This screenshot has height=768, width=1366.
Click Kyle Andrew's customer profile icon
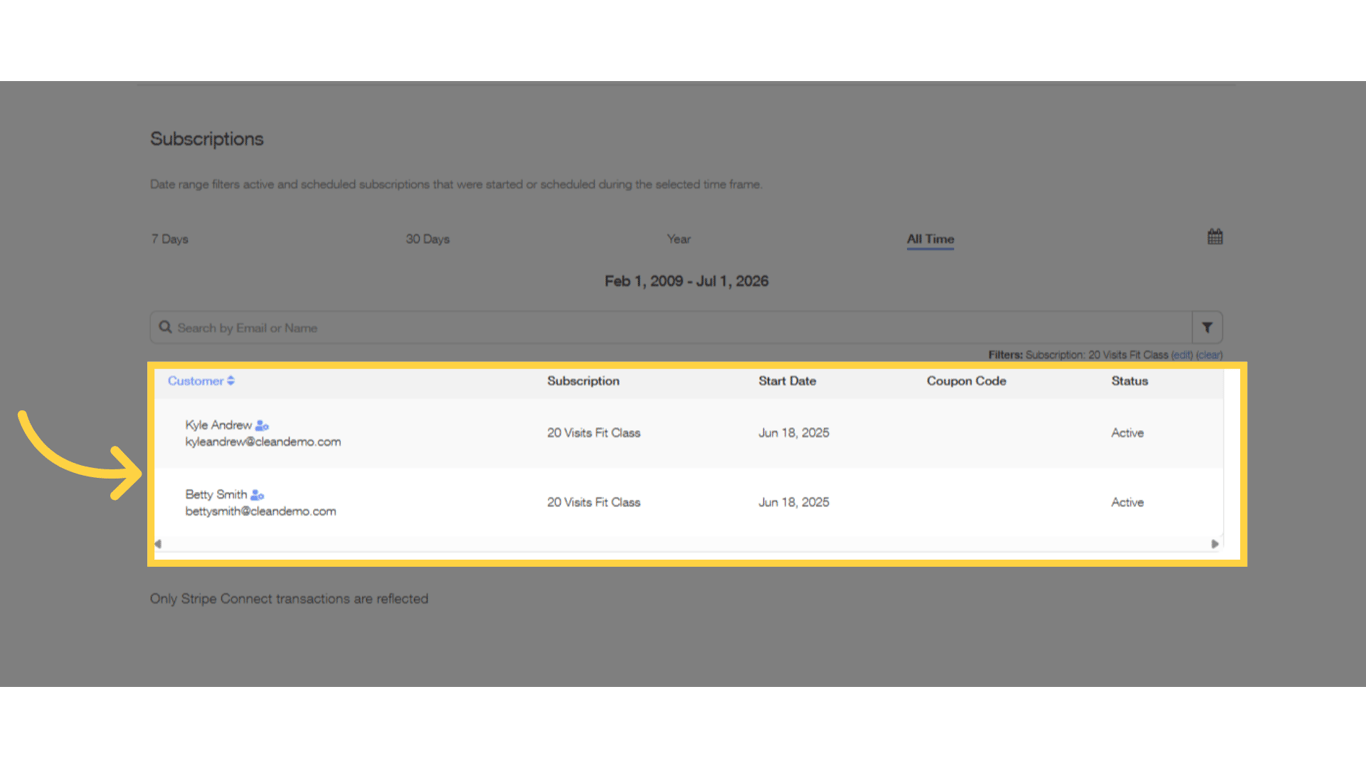coord(261,424)
